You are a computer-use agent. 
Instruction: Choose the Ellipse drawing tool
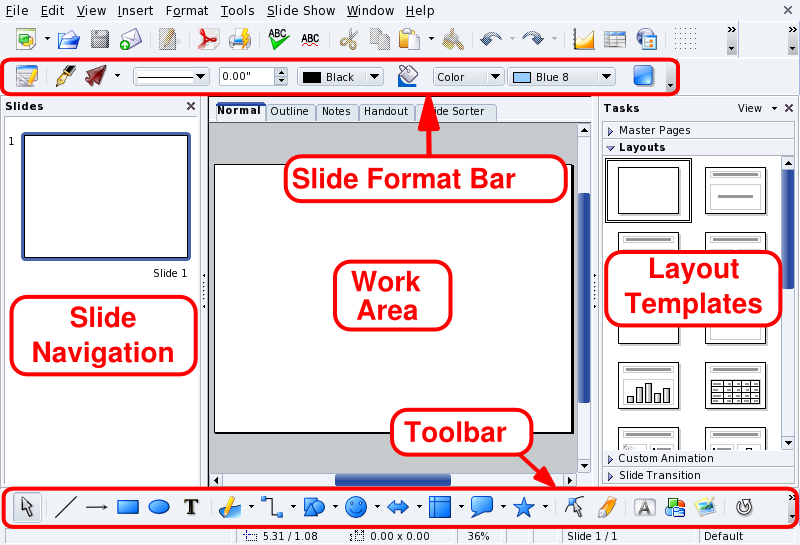click(x=159, y=507)
